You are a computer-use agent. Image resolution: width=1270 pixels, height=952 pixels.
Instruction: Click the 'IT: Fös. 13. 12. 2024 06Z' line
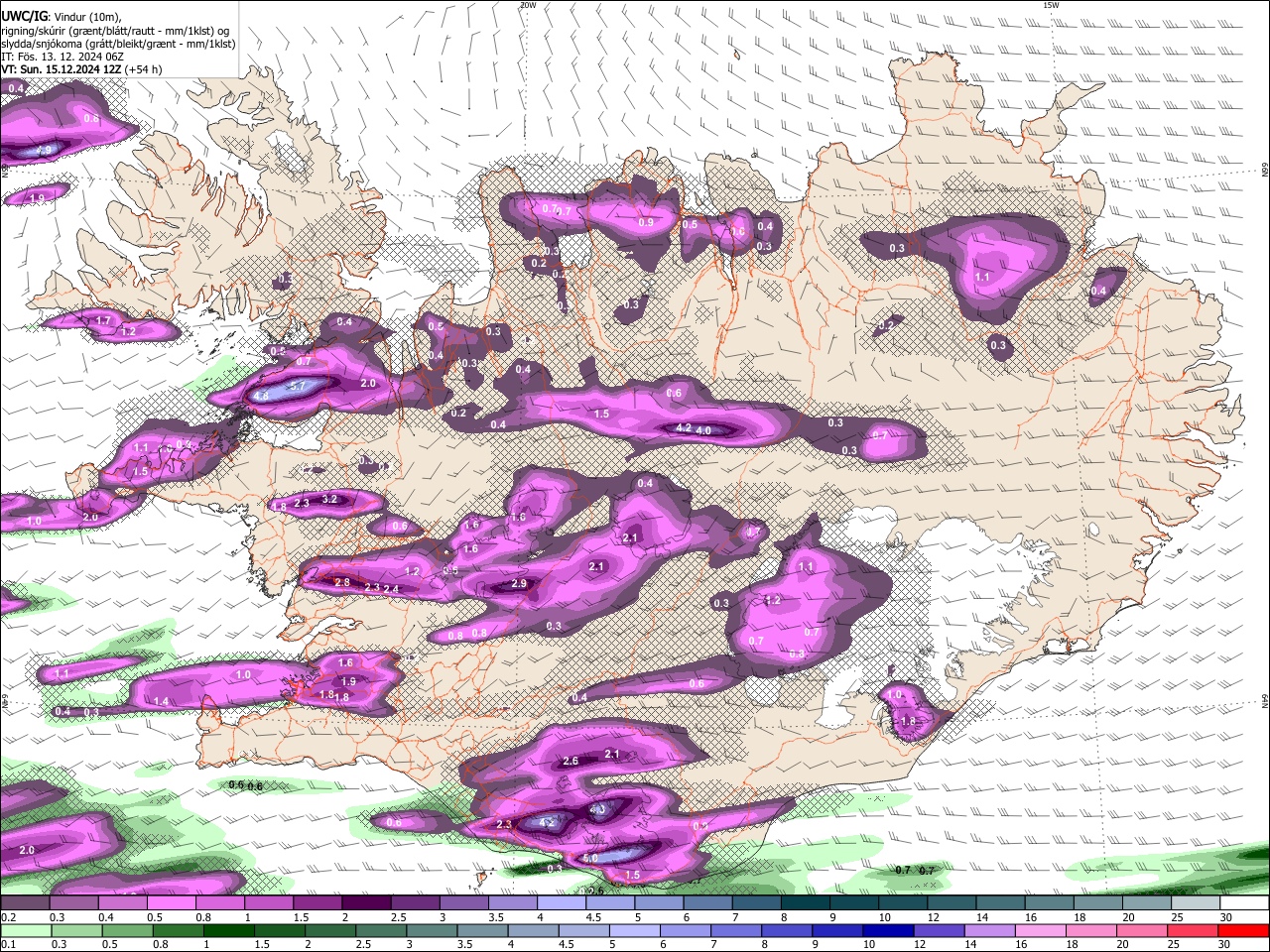coord(63,57)
